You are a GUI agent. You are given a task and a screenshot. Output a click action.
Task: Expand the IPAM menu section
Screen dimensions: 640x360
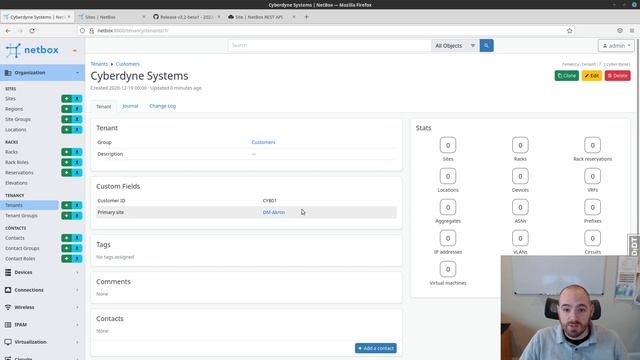pos(42,324)
